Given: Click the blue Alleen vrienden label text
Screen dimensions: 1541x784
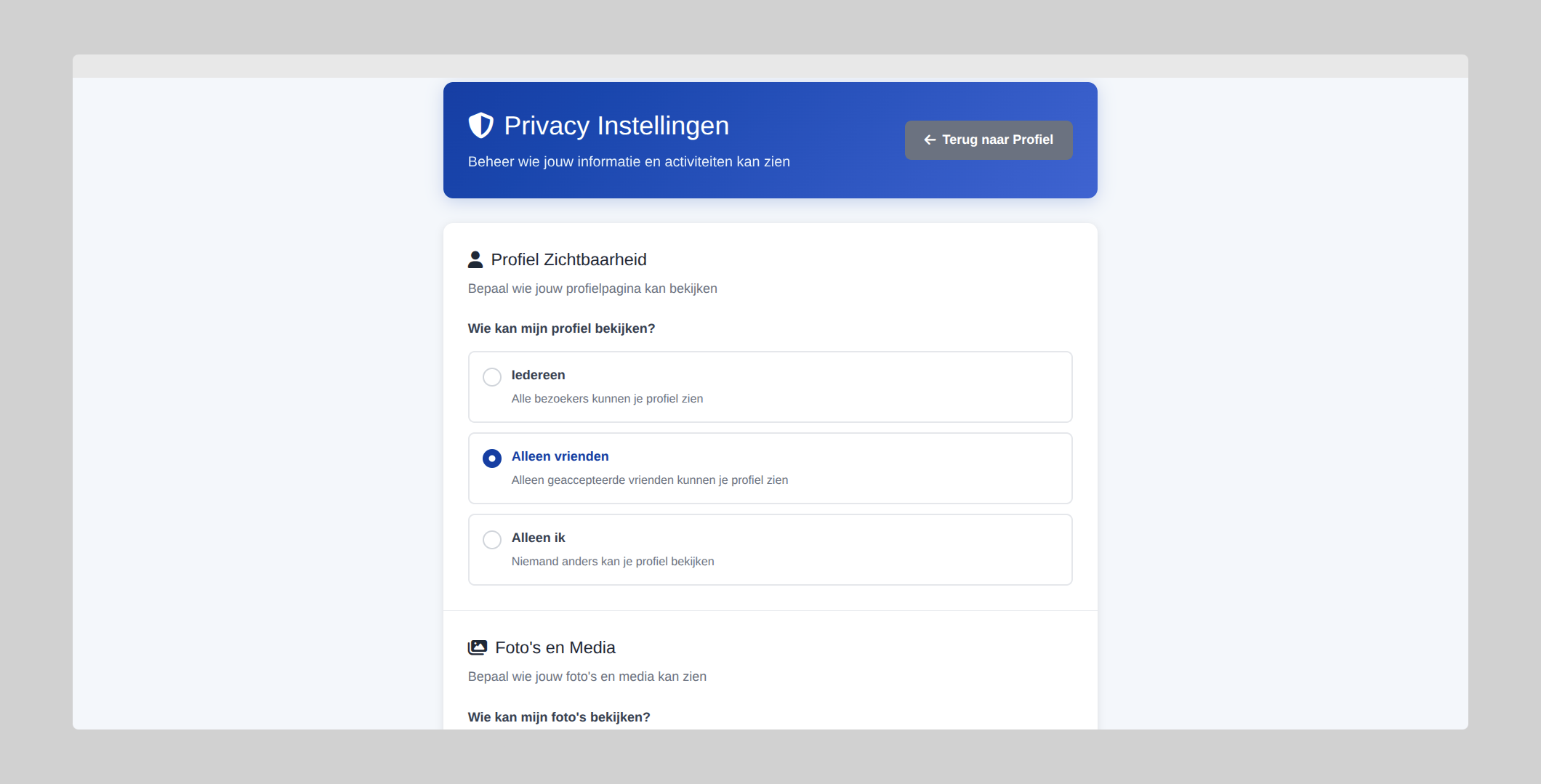Looking at the screenshot, I should [560, 456].
